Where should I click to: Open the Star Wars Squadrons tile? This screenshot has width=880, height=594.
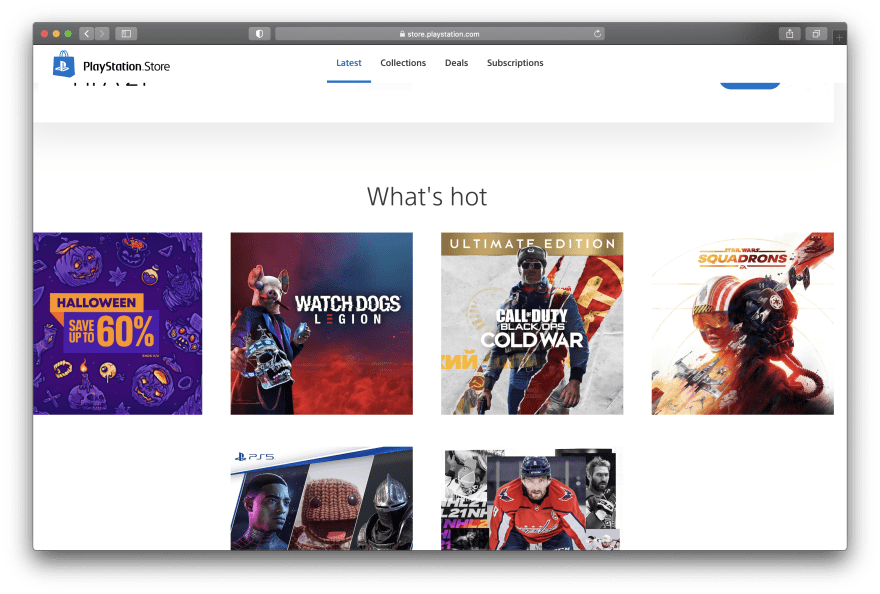pos(742,323)
